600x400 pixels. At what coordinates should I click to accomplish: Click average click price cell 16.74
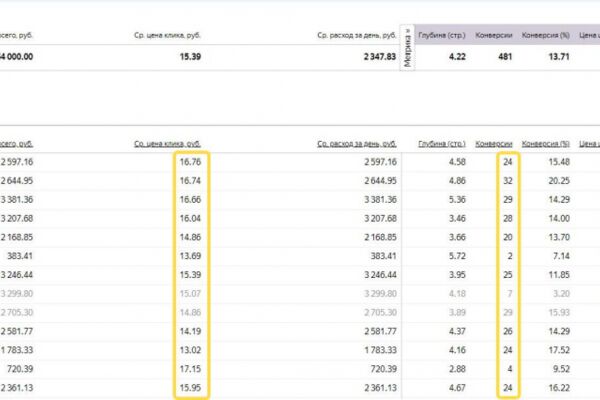pos(190,181)
